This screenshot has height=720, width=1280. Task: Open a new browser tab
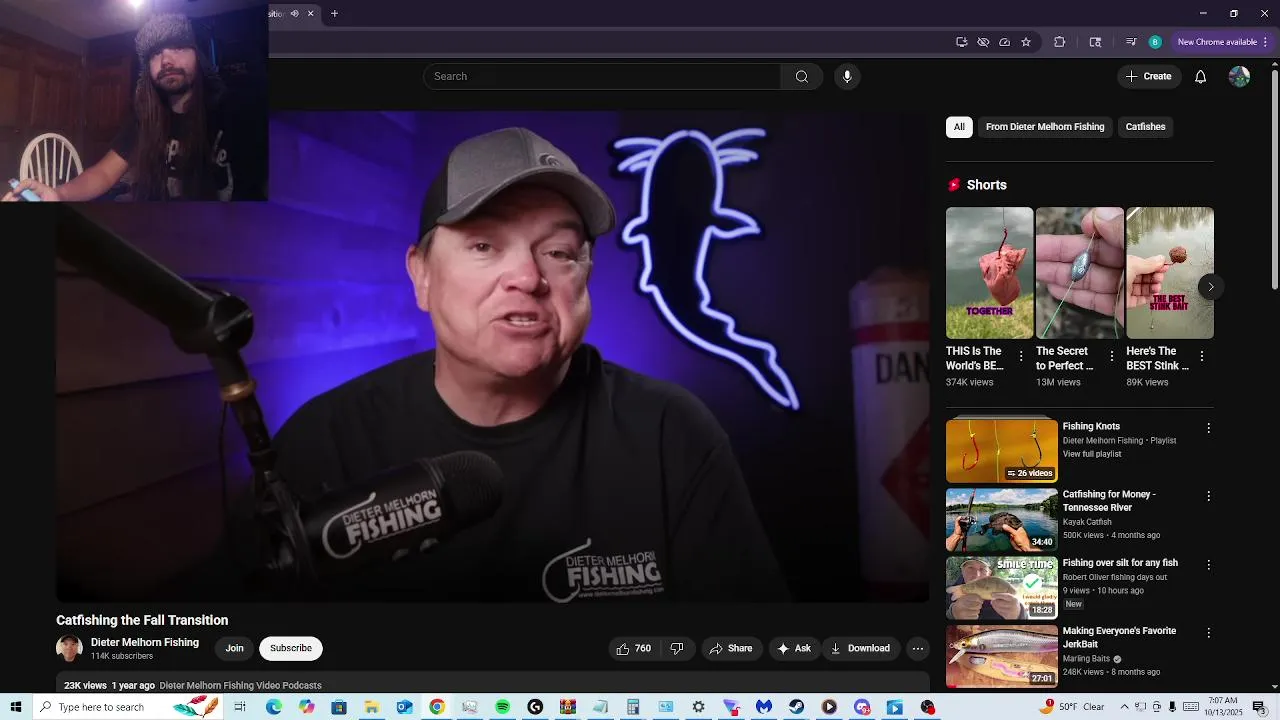click(x=334, y=14)
